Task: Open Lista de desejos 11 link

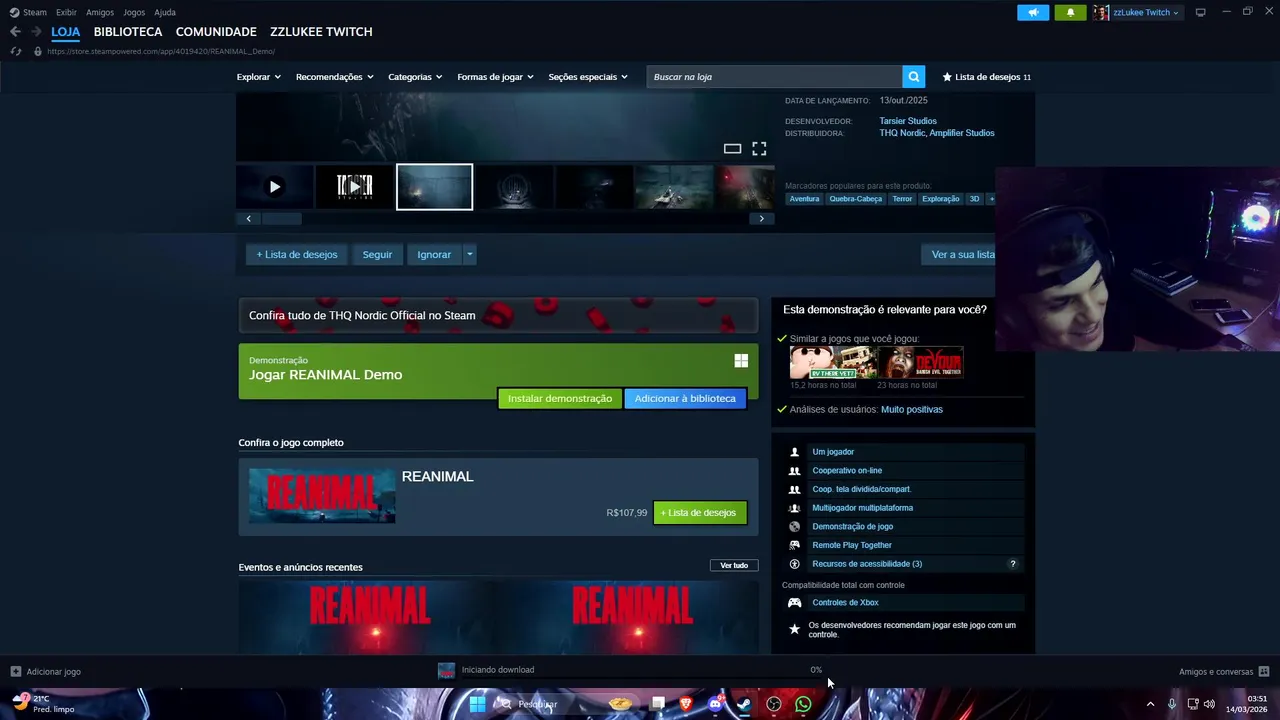Action: click(986, 77)
